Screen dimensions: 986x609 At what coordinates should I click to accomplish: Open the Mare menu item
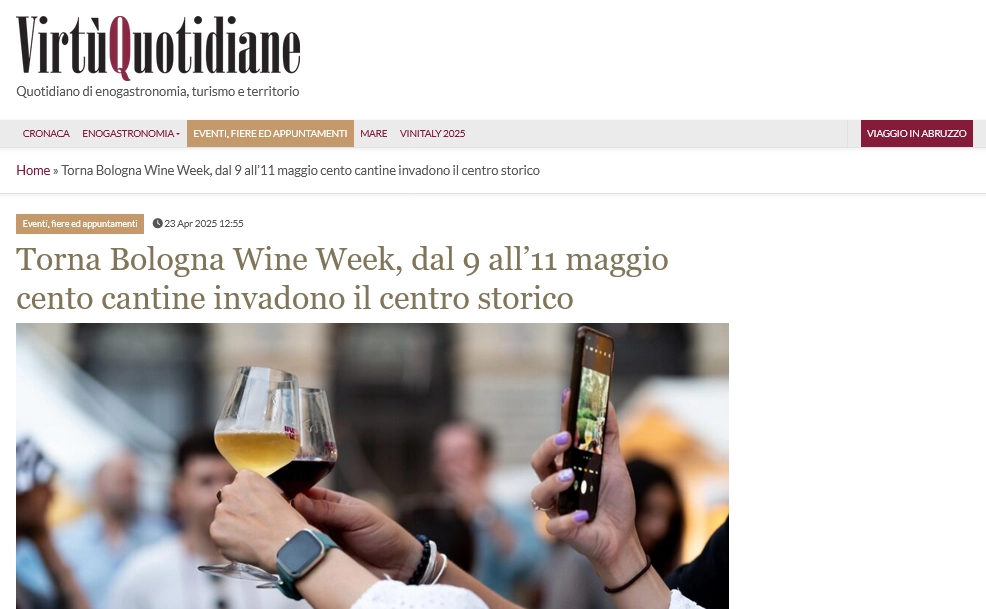pos(374,133)
